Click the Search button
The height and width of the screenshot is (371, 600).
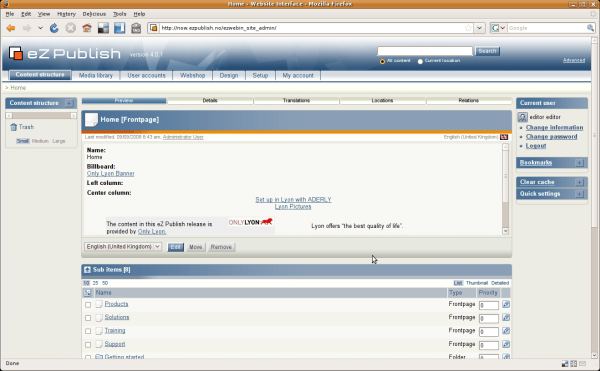487,51
